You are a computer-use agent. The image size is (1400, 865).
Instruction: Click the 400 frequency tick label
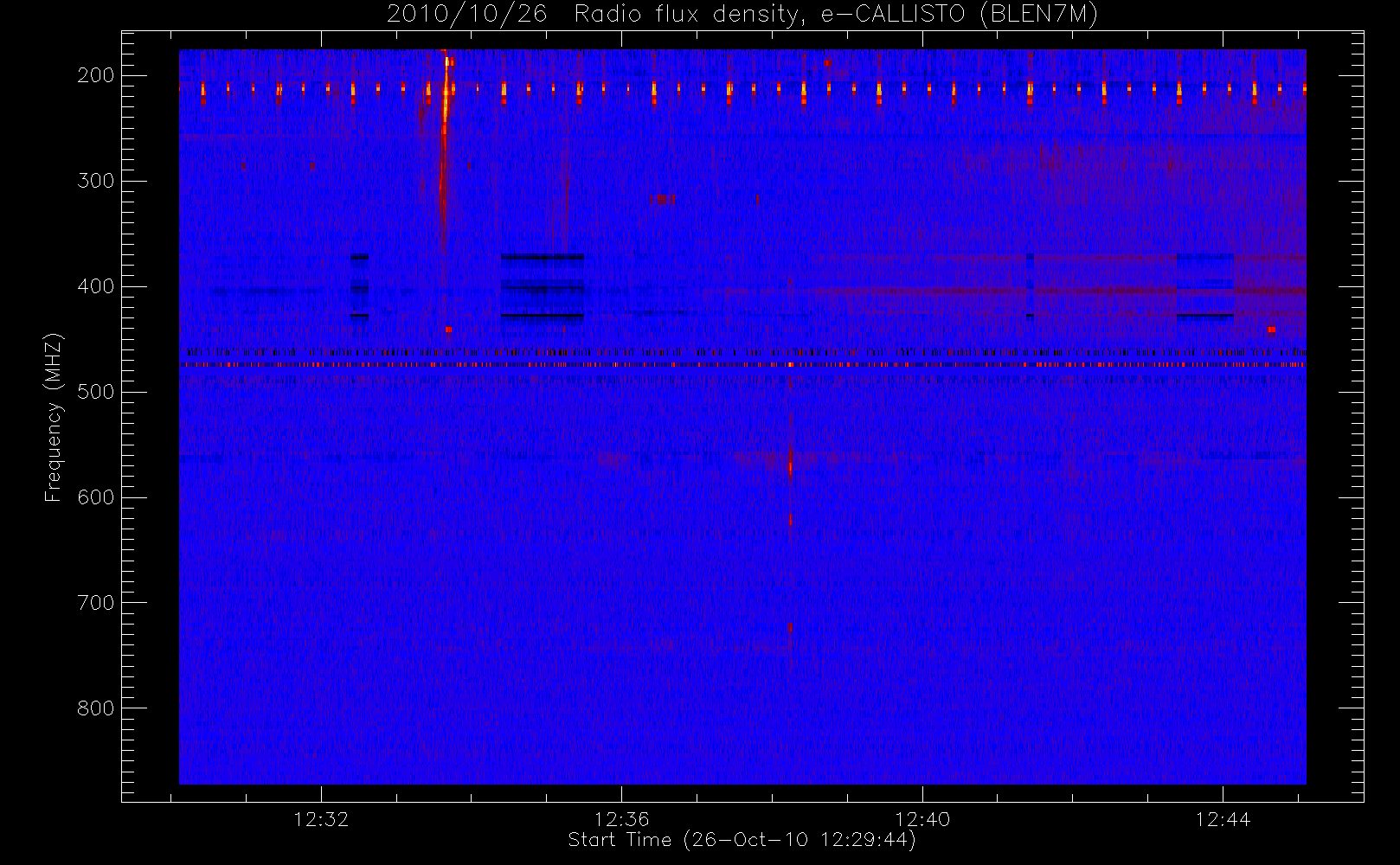coord(96,286)
